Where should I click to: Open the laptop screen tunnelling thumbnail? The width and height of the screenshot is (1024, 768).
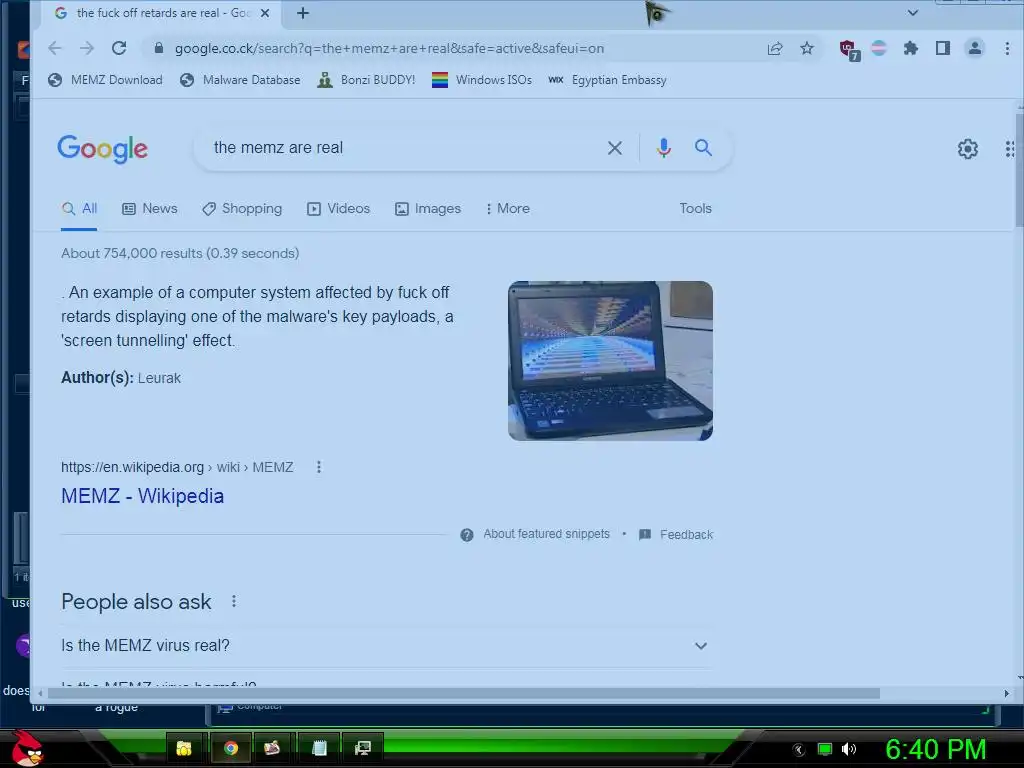pos(611,360)
